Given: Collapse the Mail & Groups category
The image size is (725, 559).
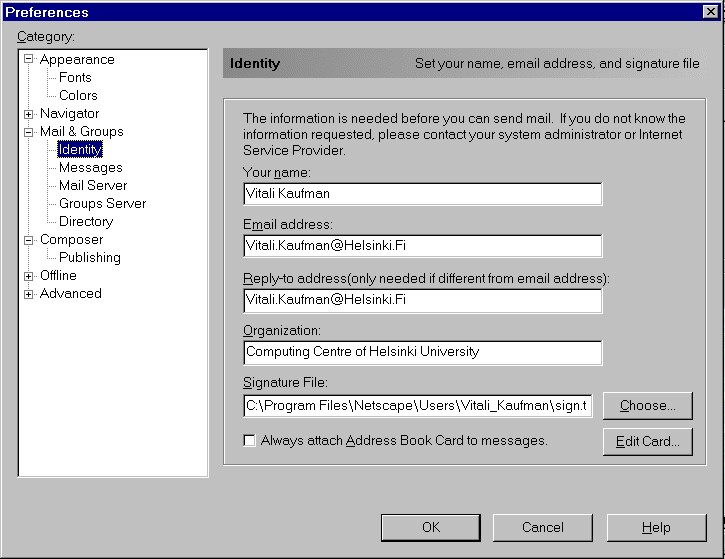Looking at the screenshot, I should (x=29, y=132).
